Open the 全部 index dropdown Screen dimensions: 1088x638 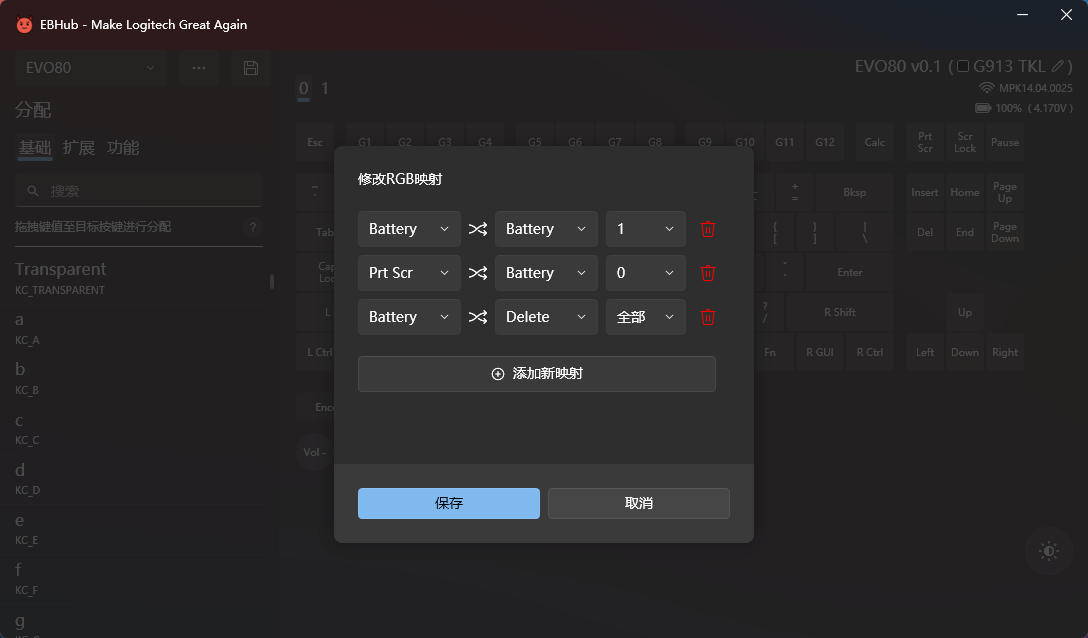pos(645,317)
